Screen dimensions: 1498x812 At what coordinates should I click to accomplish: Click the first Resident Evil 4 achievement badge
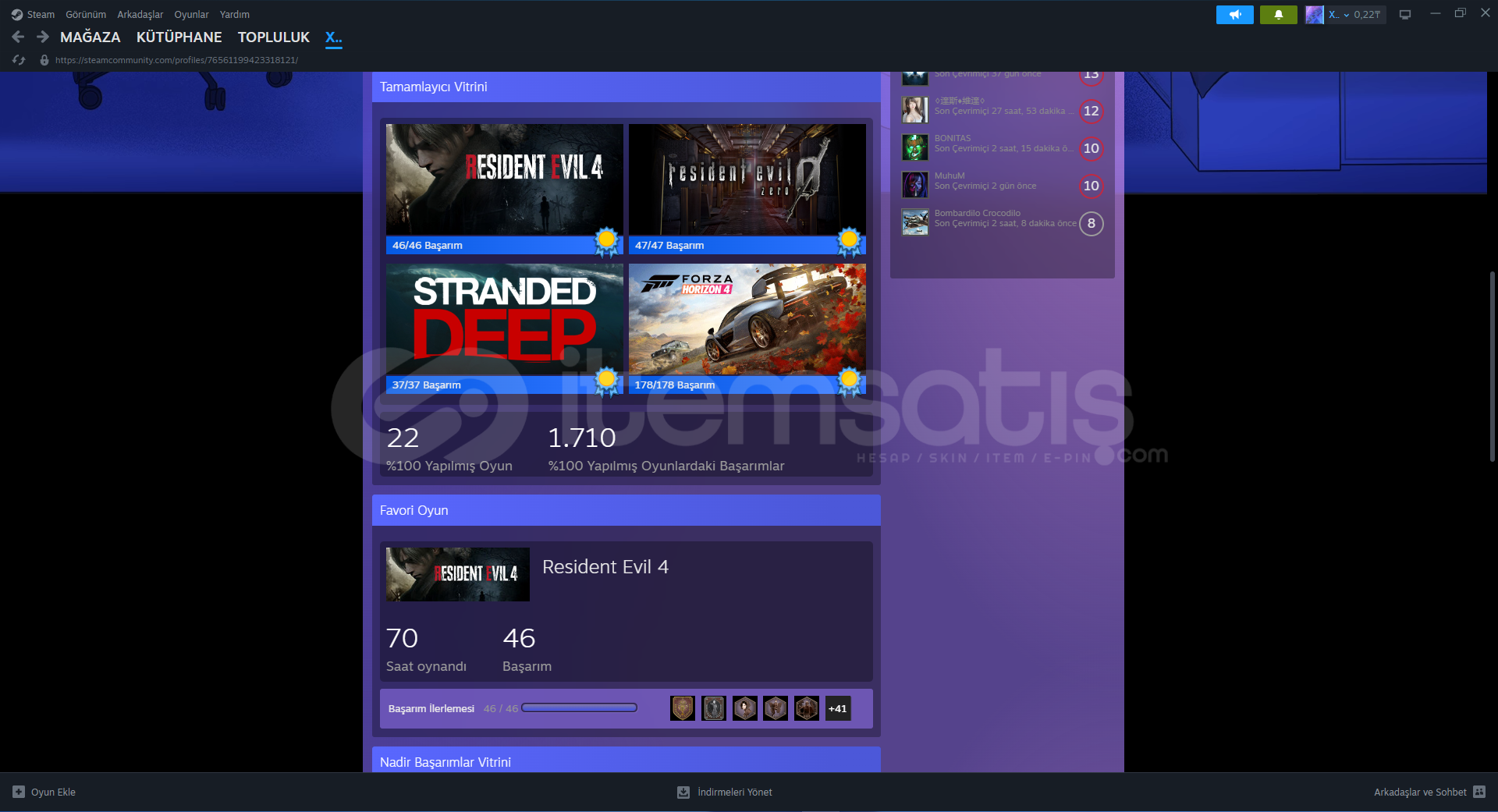(683, 708)
